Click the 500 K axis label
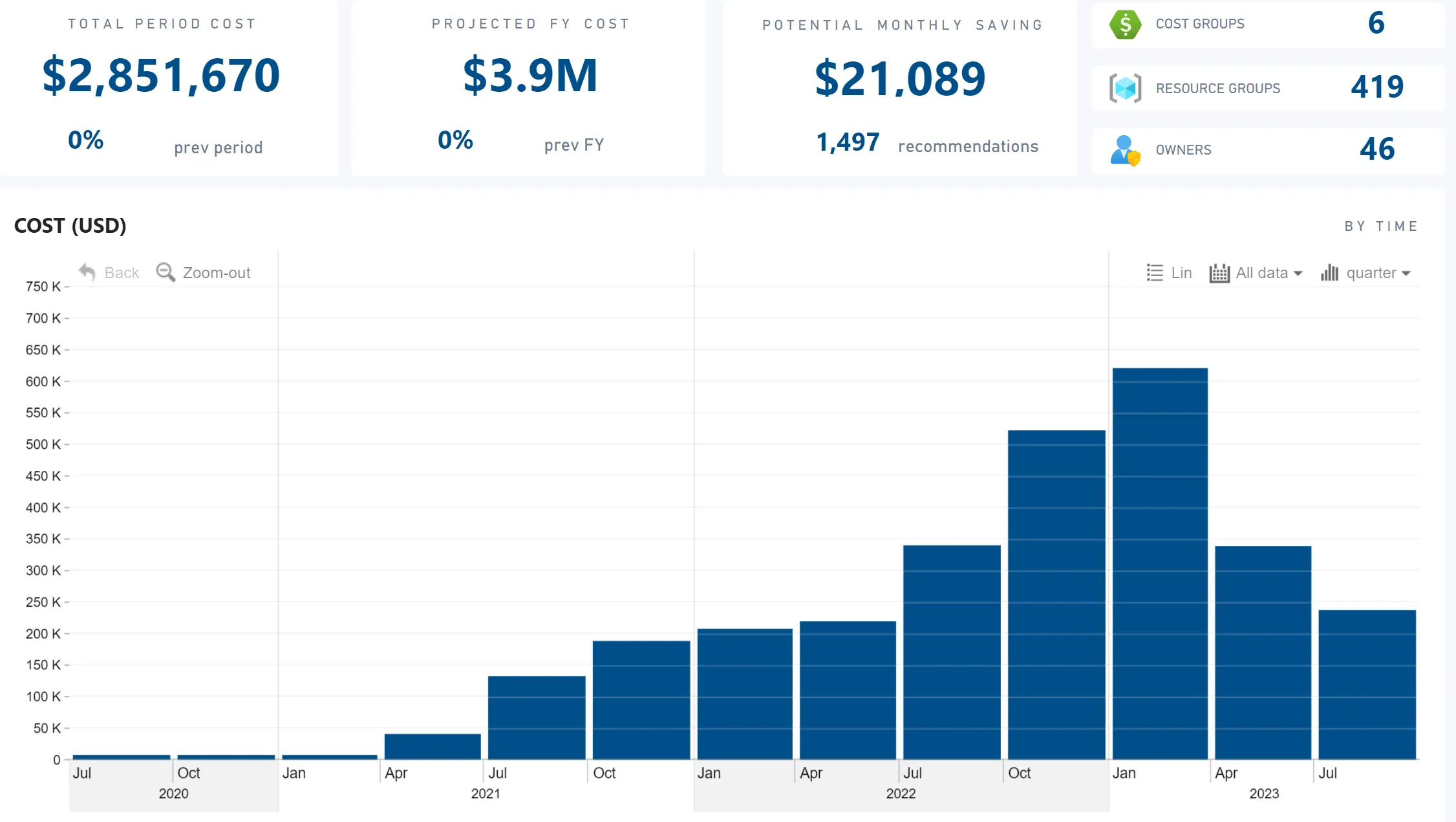Viewport: 1456px width, 822px height. 43,444
